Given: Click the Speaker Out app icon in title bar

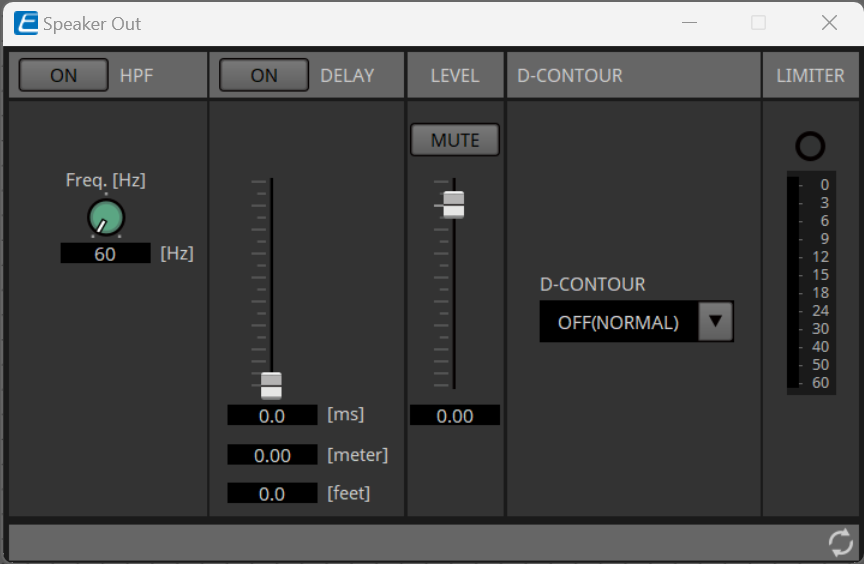Looking at the screenshot, I should coord(26,23).
